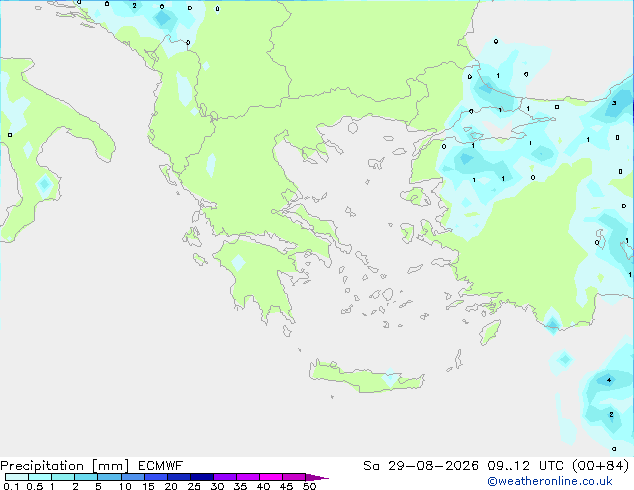This screenshot has height=490, width=634.
Task: Click the legend swatch between 10 and 15
Action: [133, 477]
